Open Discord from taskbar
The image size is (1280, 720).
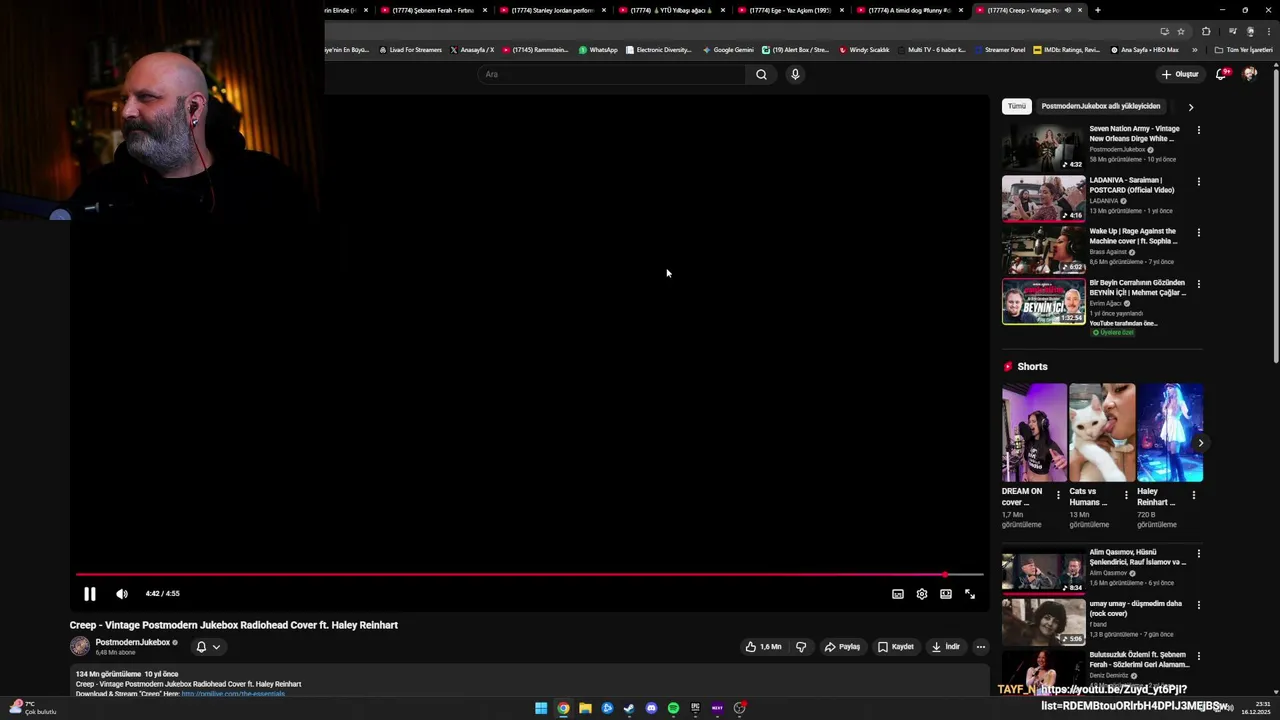[x=651, y=708]
